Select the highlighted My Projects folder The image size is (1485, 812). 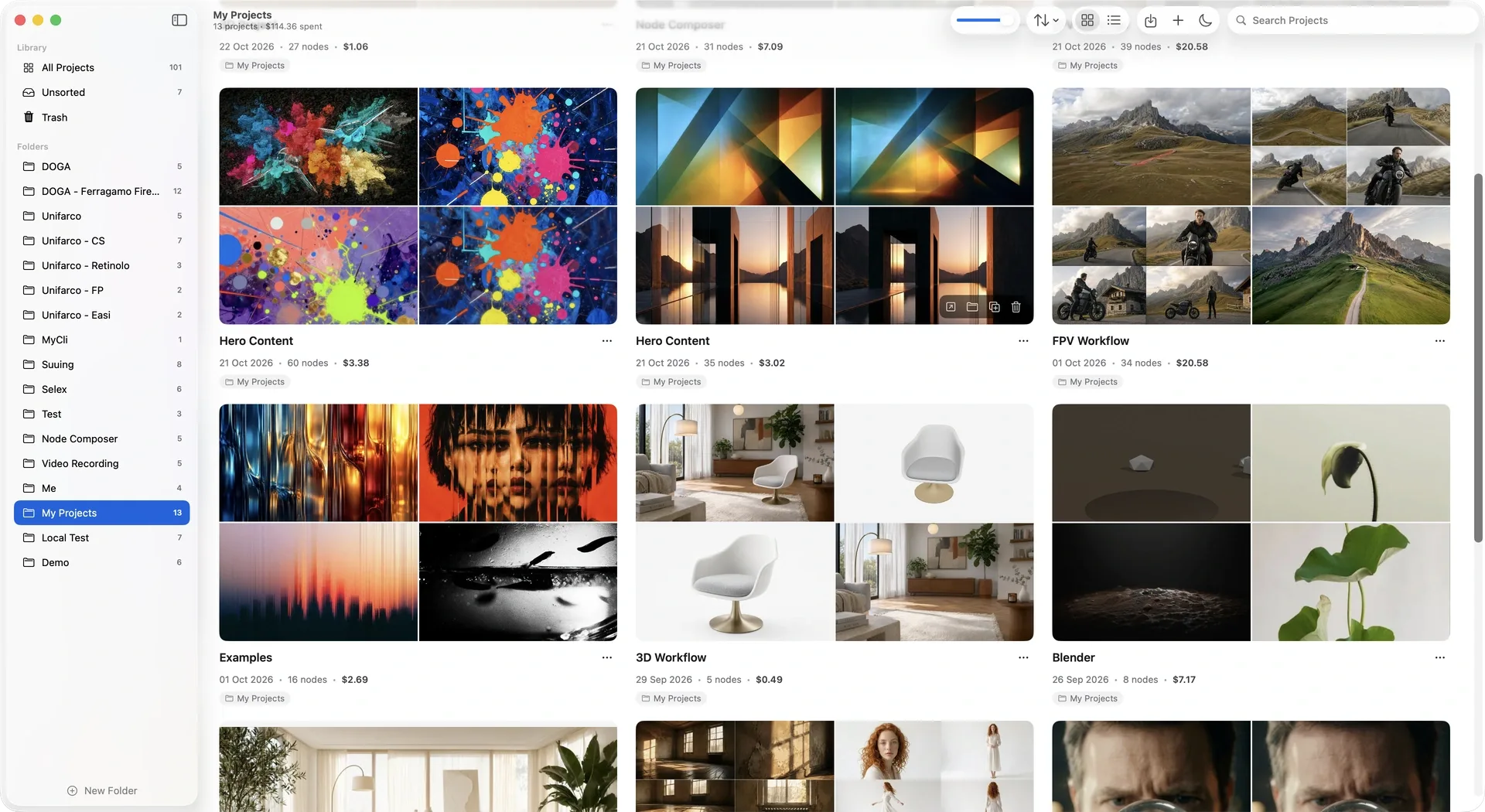coord(102,513)
